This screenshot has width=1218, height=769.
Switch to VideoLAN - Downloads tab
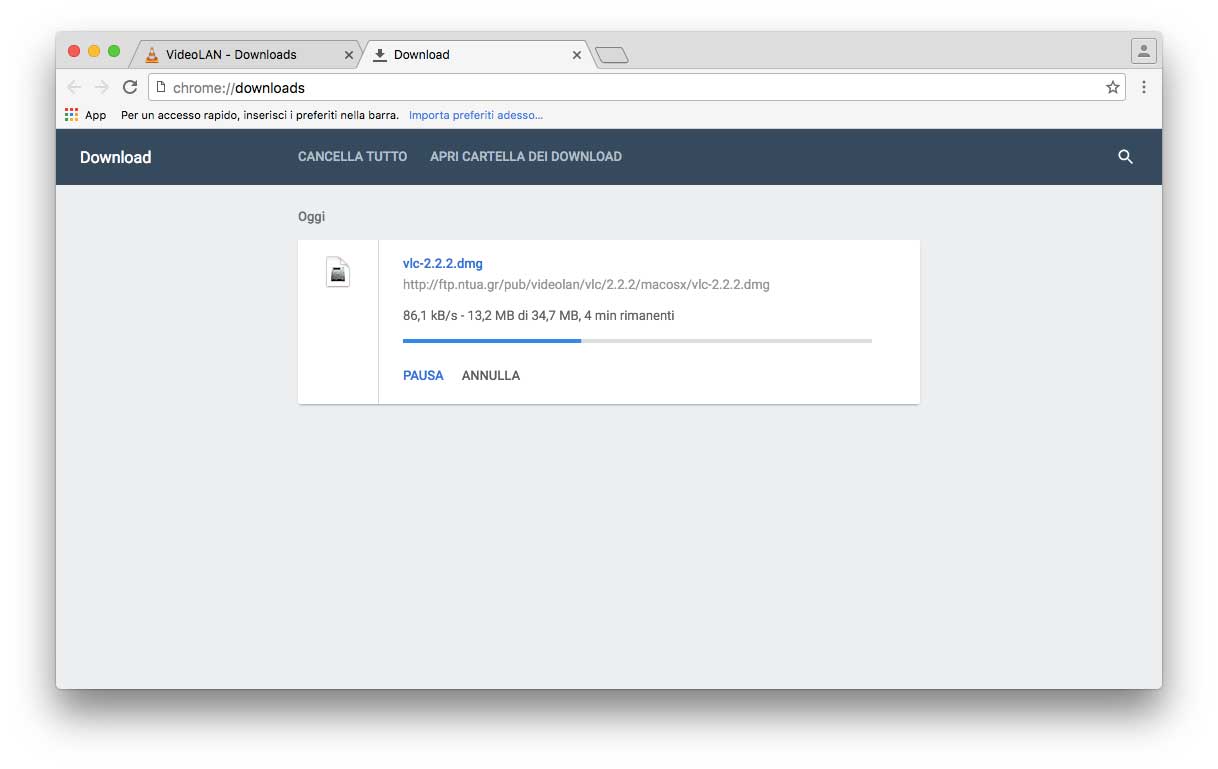(x=246, y=55)
